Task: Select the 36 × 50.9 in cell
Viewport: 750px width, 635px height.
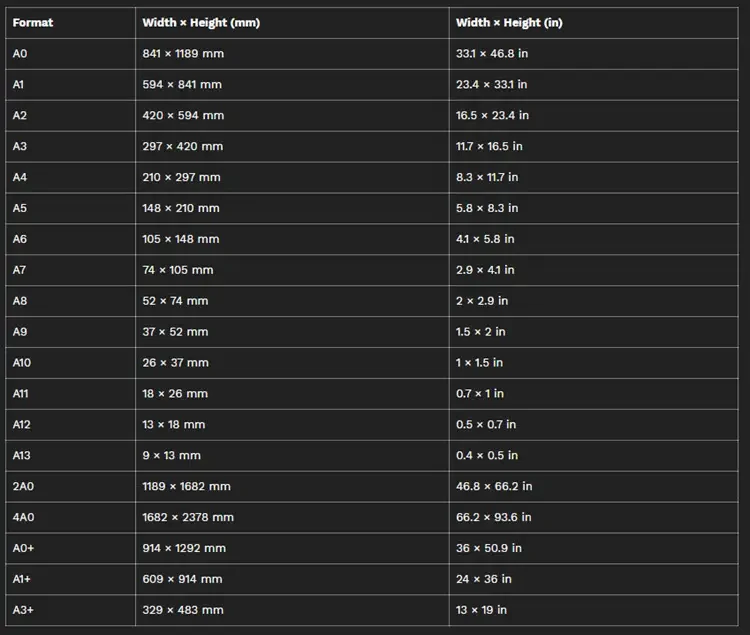Action: [489, 548]
